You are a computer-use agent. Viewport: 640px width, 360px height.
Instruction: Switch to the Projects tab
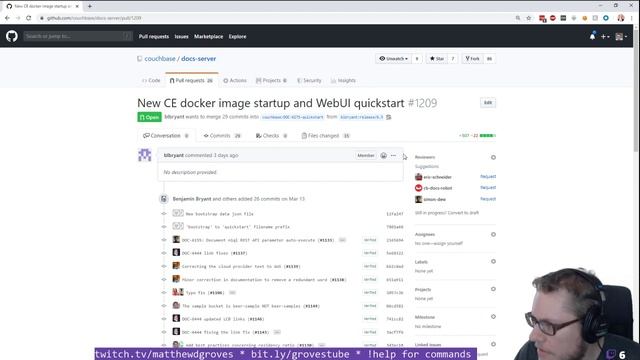[271, 80]
